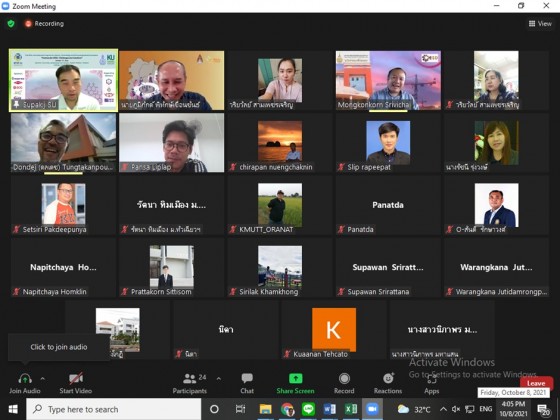
Task: Turn on camera with Start Video
Action: point(76,383)
